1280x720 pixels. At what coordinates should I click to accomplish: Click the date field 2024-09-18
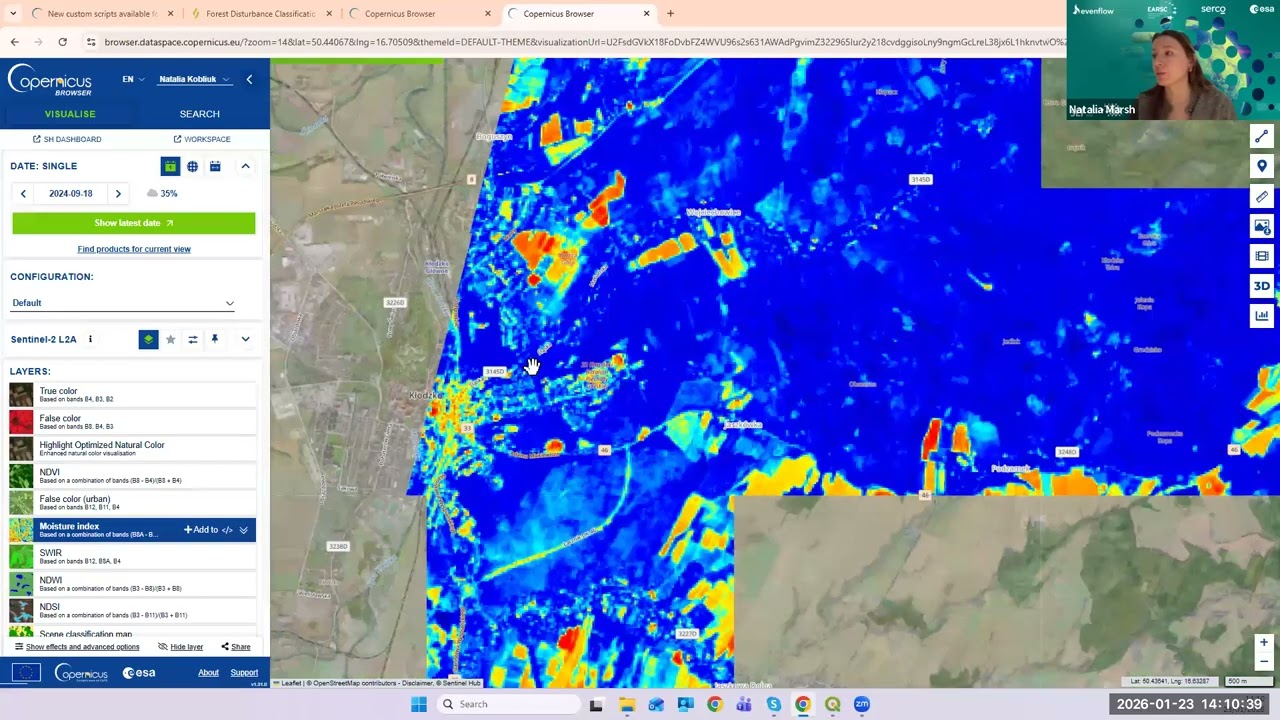70,194
